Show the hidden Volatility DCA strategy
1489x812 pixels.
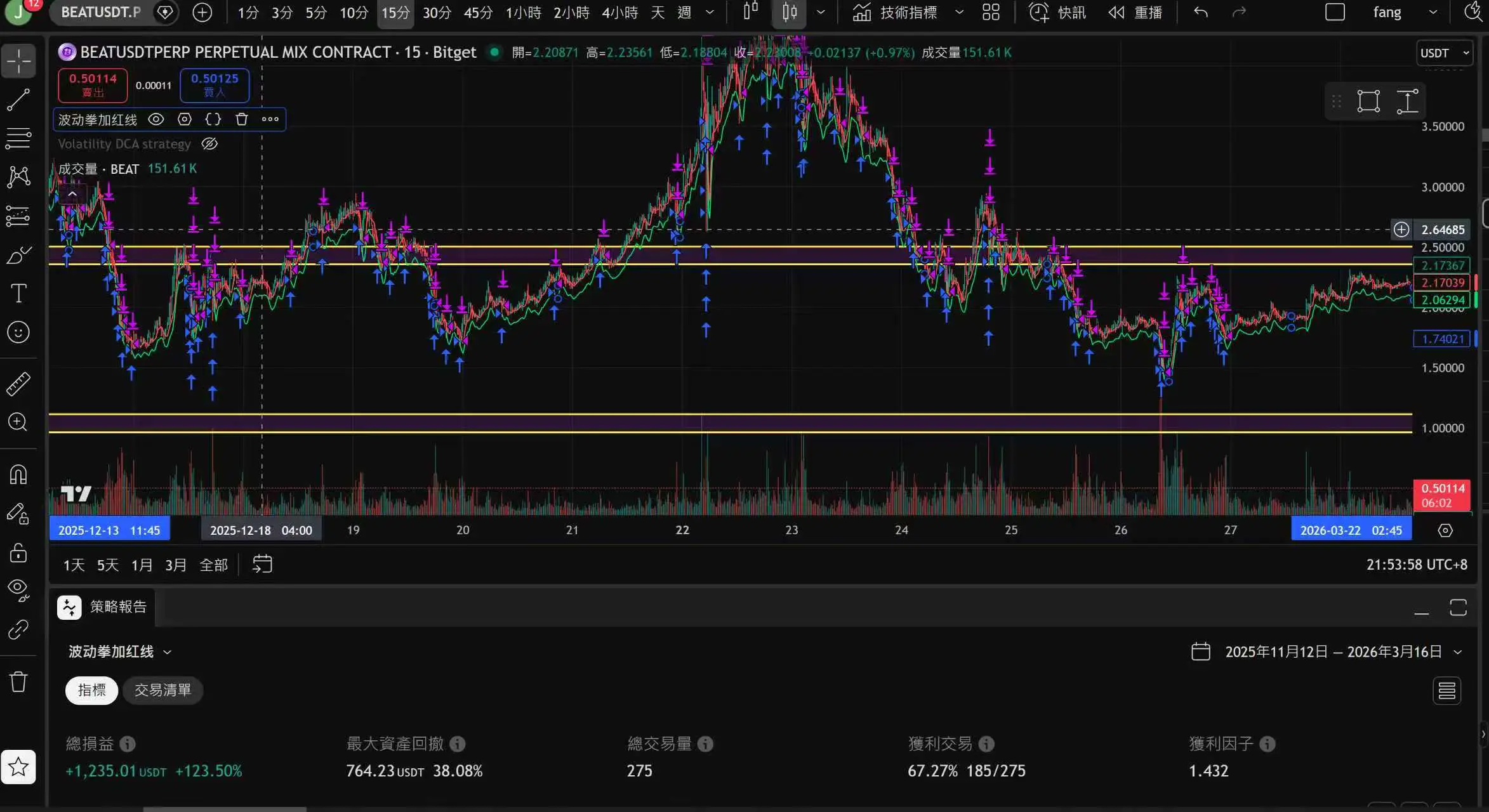(209, 144)
